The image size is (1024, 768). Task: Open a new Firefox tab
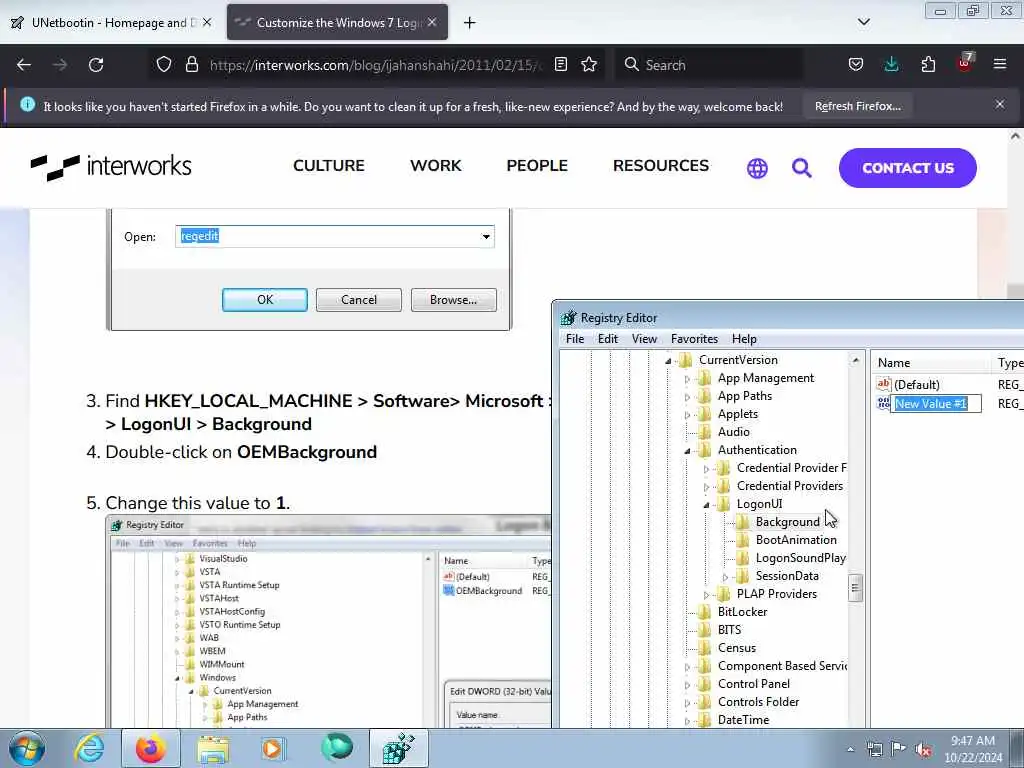[x=470, y=23]
